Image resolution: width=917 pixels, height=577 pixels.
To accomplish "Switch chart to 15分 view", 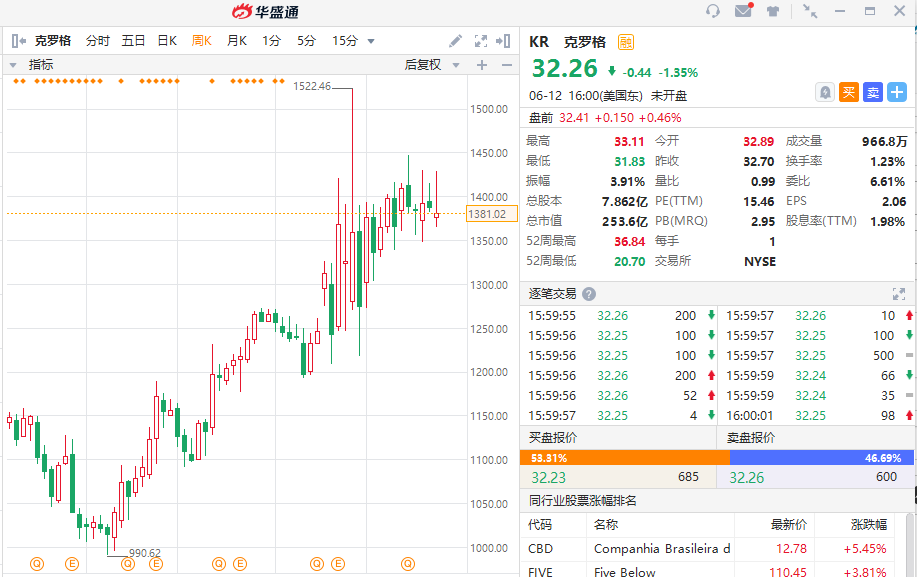I will click(x=345, y=41).
